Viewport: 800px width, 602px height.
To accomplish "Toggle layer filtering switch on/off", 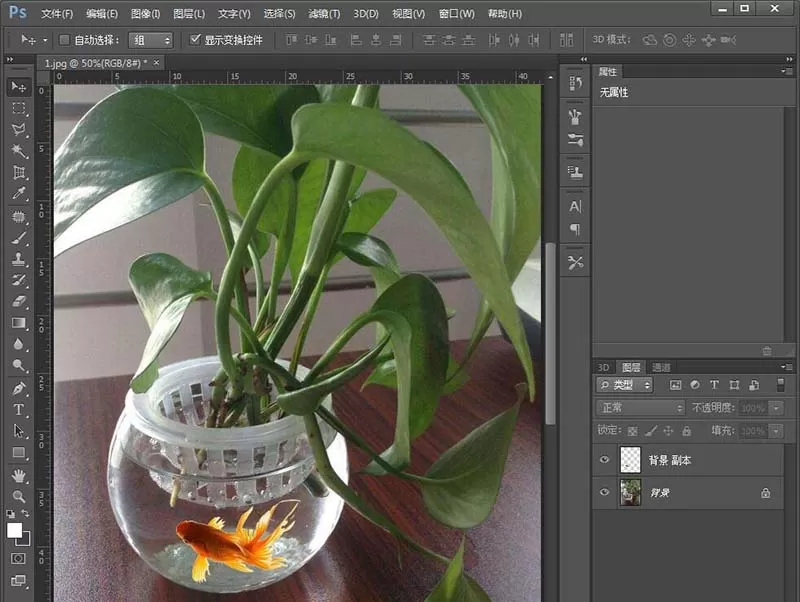I will [x=781, y=385].
